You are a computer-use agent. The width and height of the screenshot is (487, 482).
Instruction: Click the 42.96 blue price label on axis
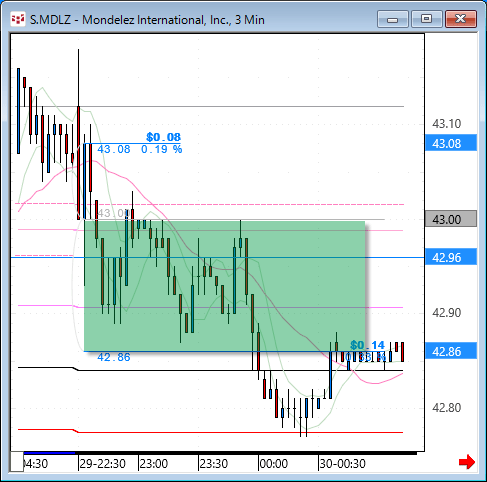[x=451, y=258]
